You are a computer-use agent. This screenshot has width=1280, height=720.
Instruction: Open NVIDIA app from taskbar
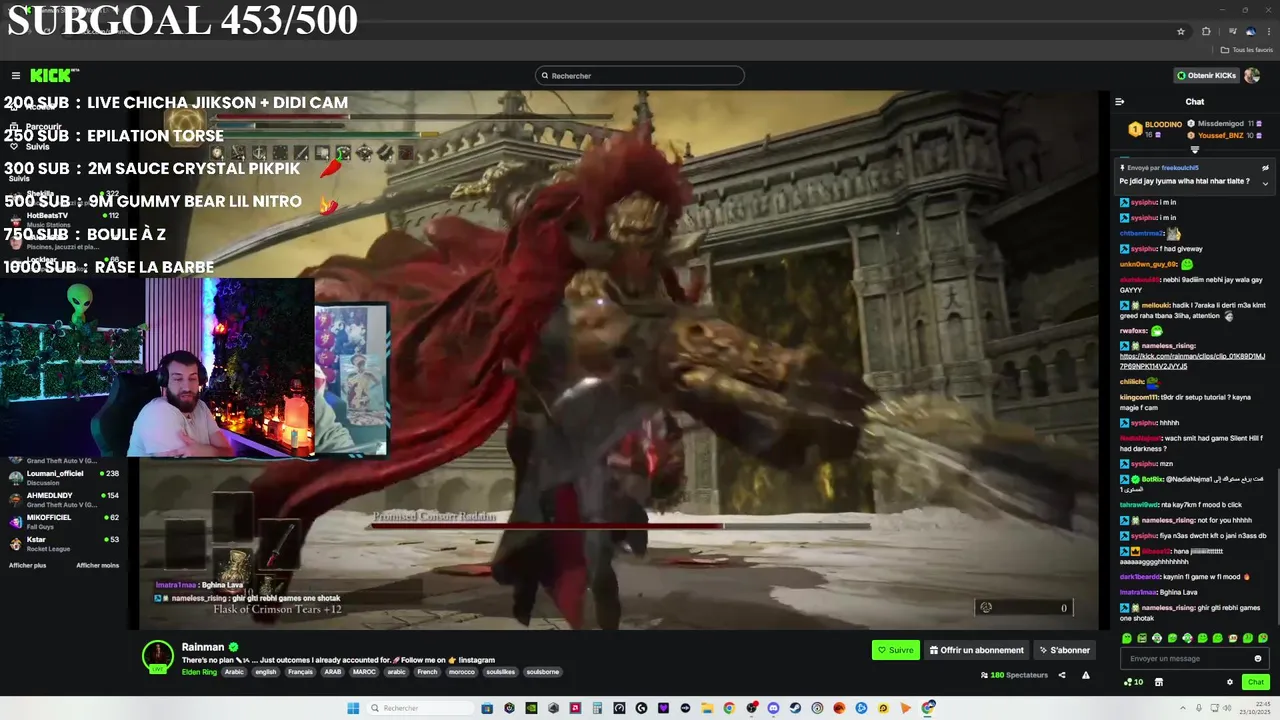(x=531, y=708)
